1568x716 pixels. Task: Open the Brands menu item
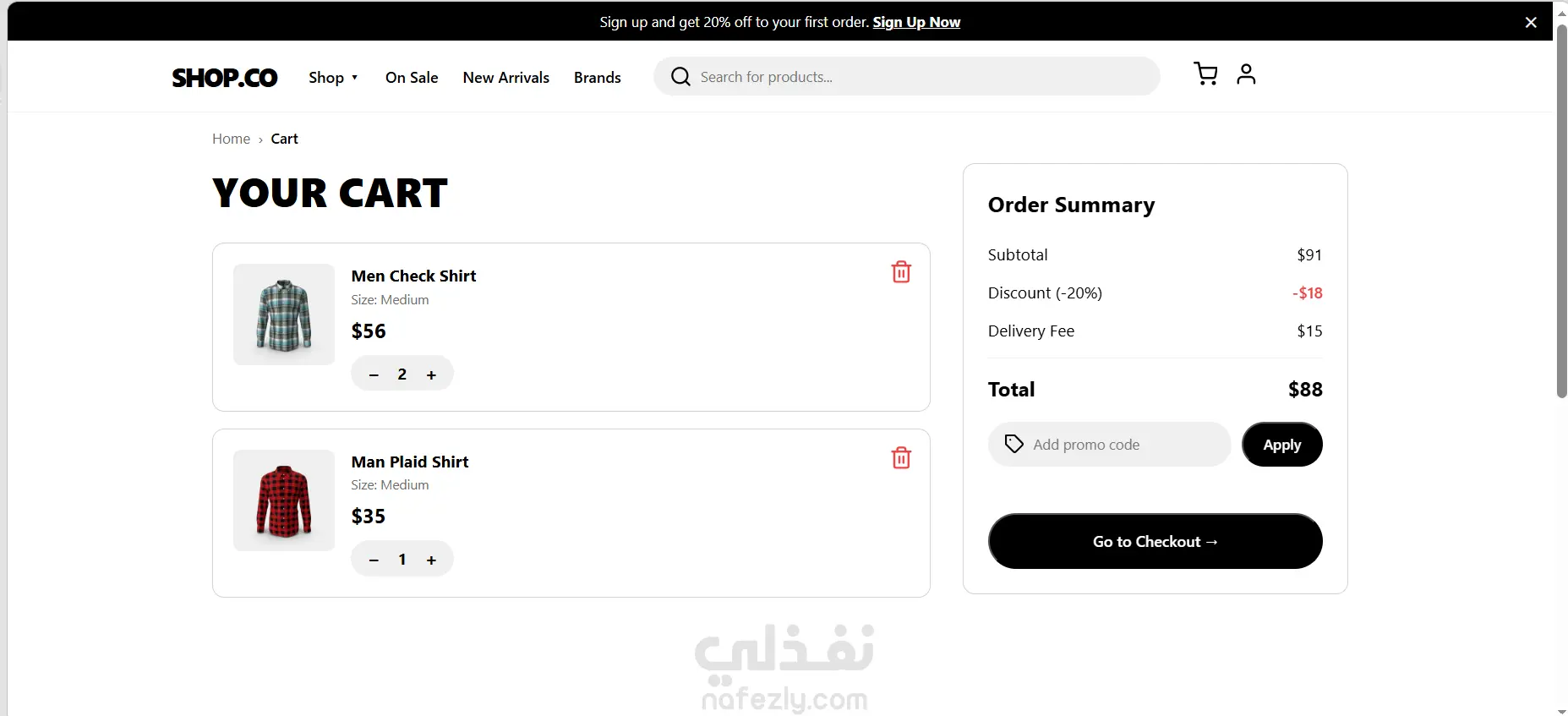click(598, 77)
